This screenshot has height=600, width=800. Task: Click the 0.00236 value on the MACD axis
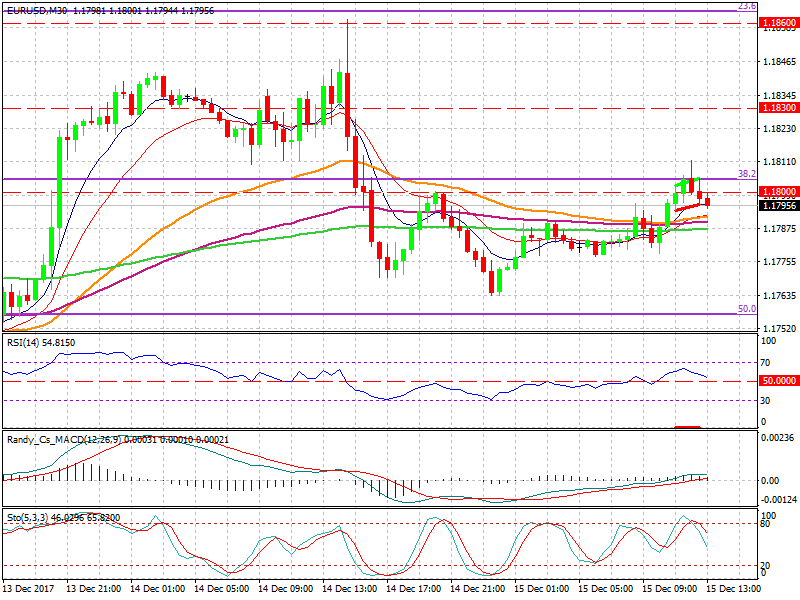click(x=778, y=437)
